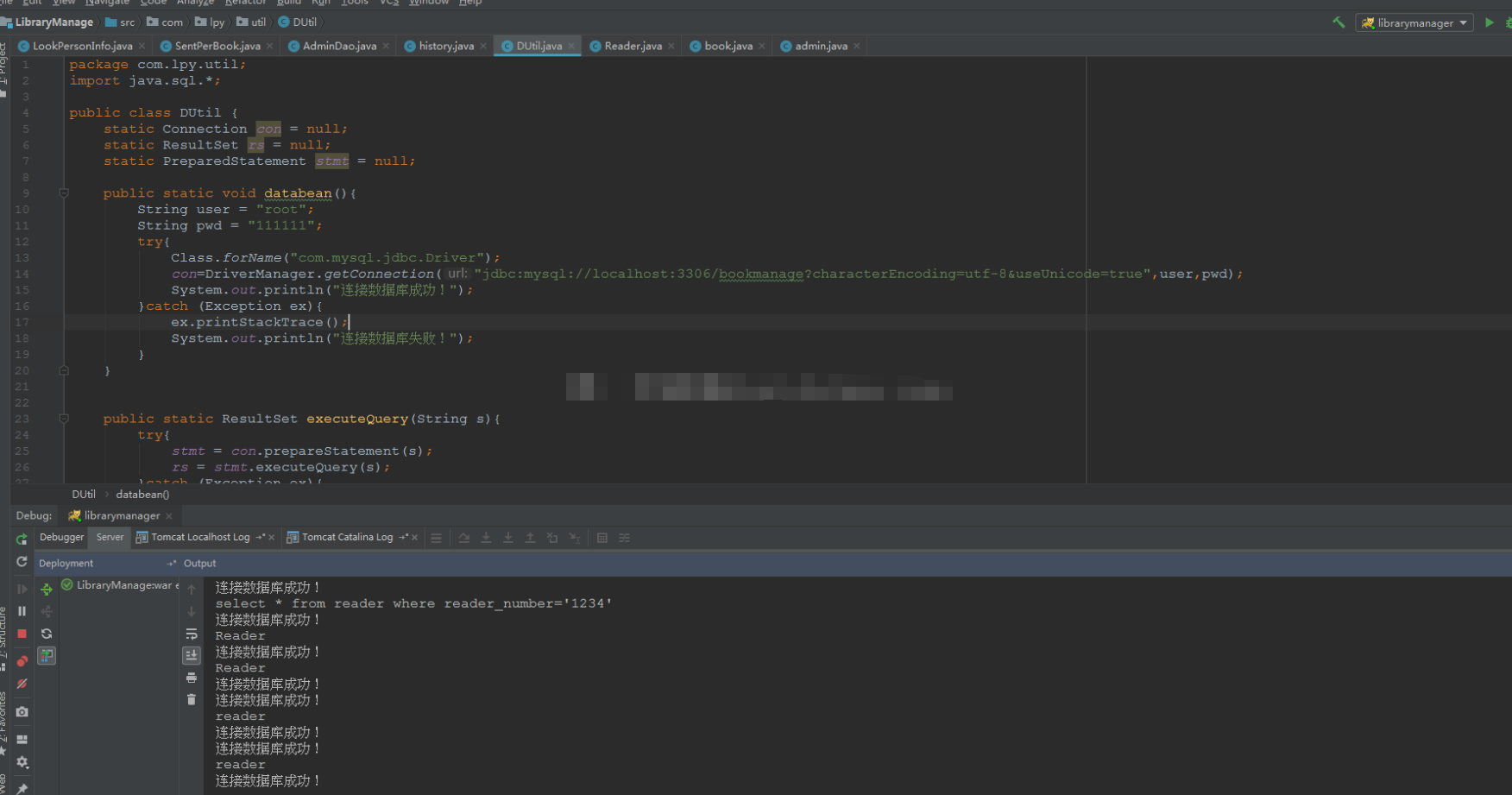Close the Reader.java editor tab
The width and height of the screenshot is (1512, 795).
[671, 47]
